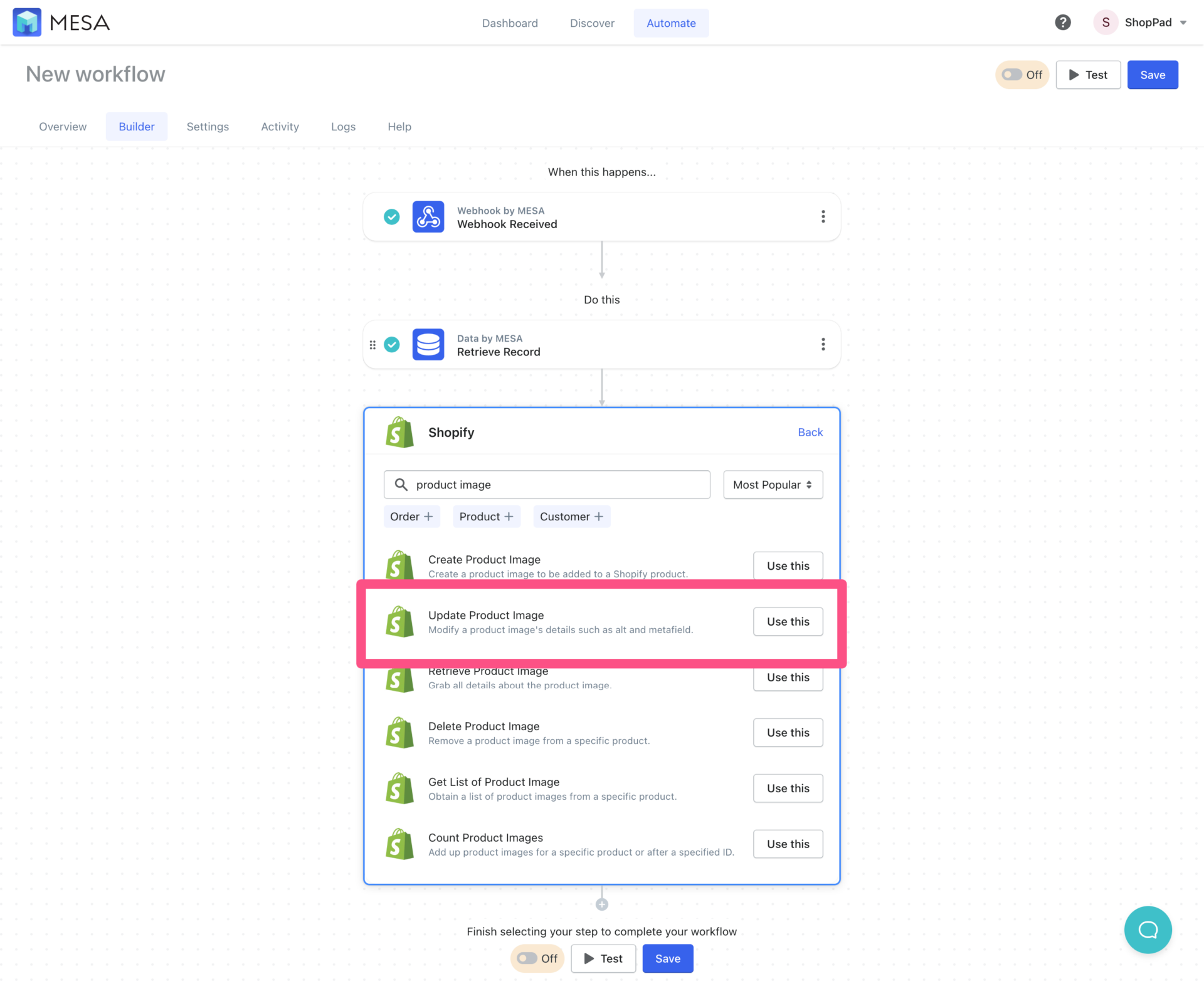This screenshot has width=1204, height=986.
Task: Click the Webhook by MESA step icon
Action: 428,217
